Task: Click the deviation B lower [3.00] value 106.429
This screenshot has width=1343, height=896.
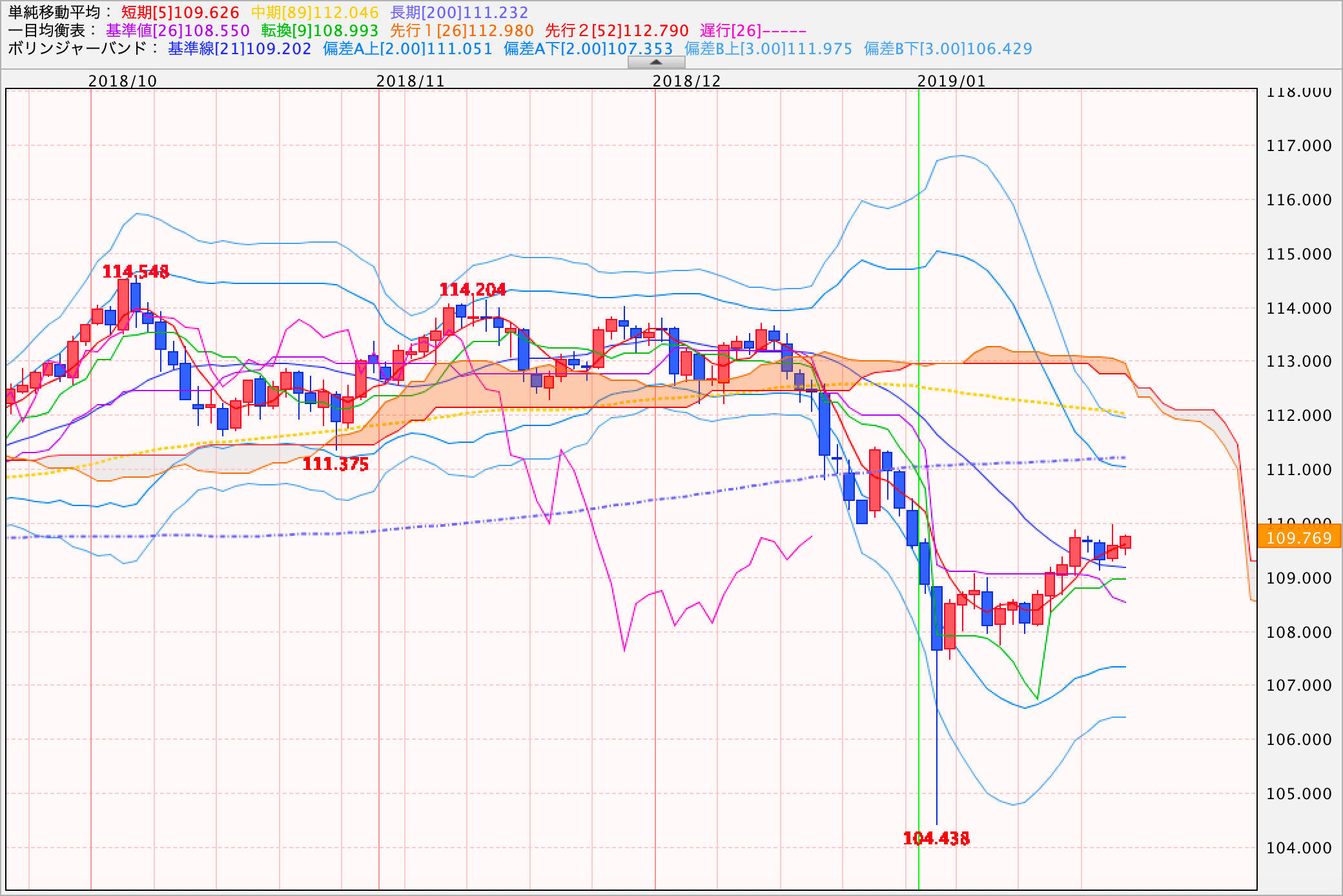Action: click(948, 48)
